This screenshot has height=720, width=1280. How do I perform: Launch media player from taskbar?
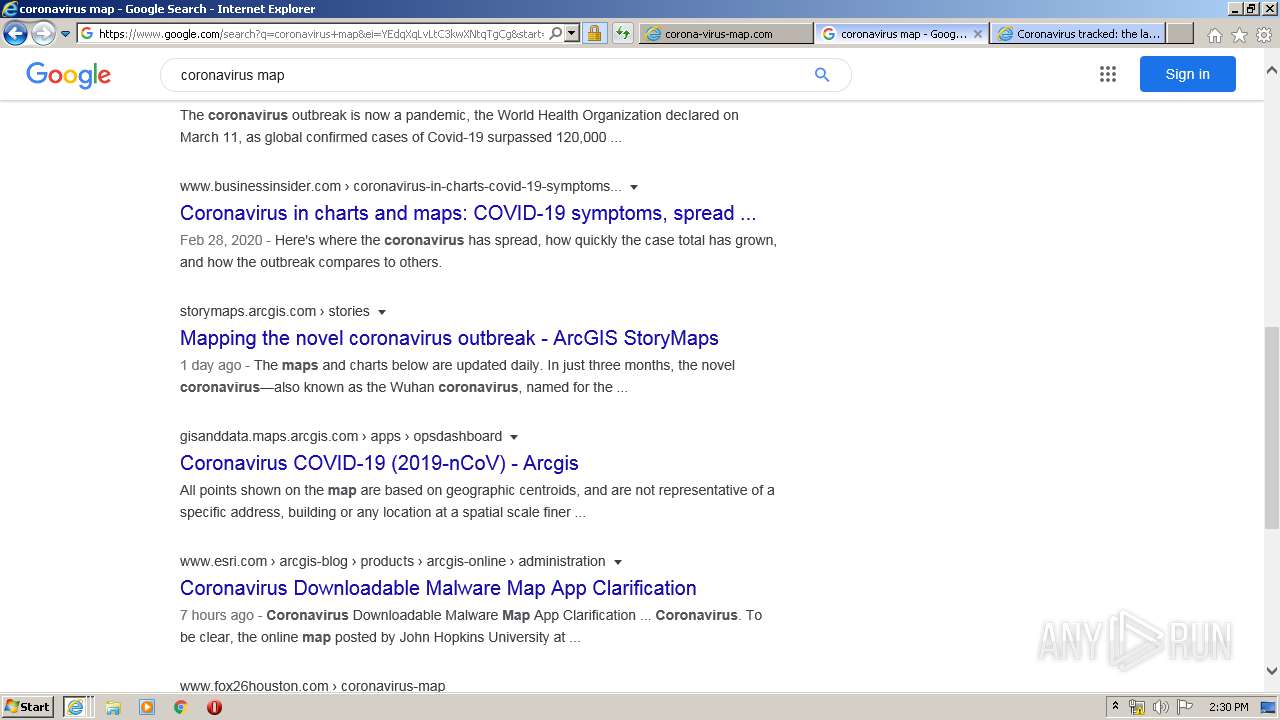pyautogui.click(x=147, y=707)
